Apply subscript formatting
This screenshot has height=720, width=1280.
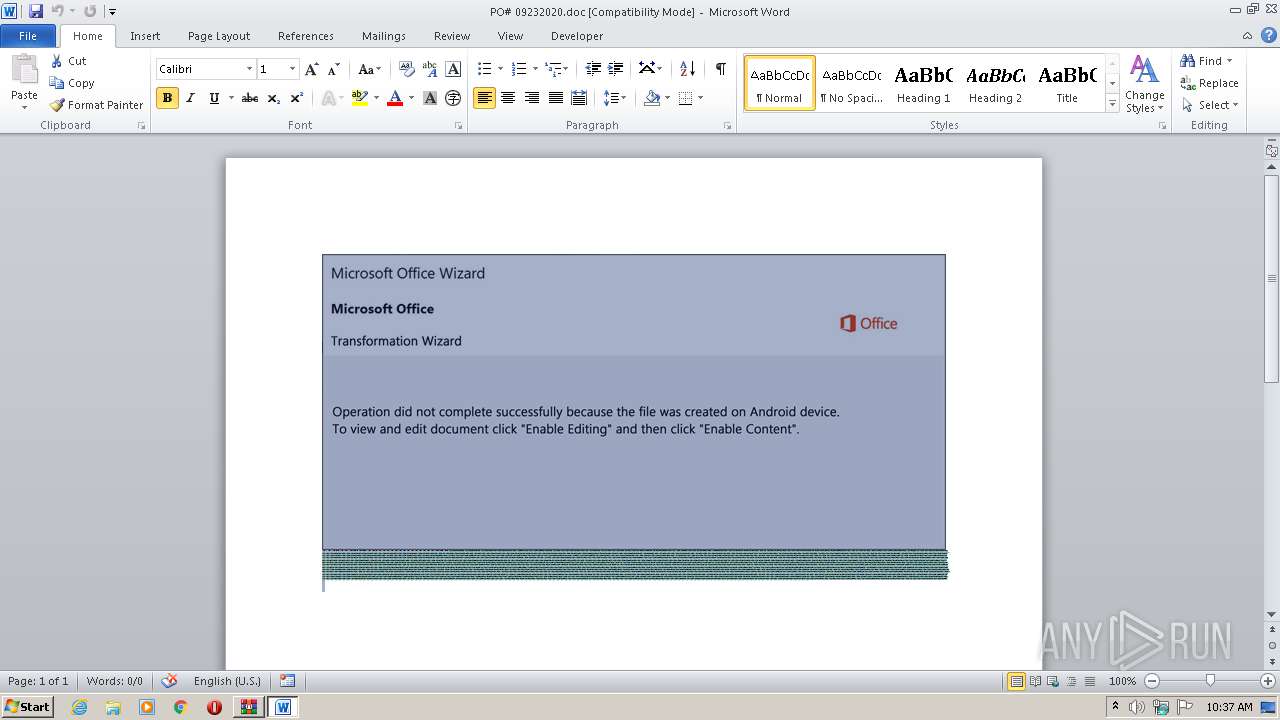click(x=274, y=98)
